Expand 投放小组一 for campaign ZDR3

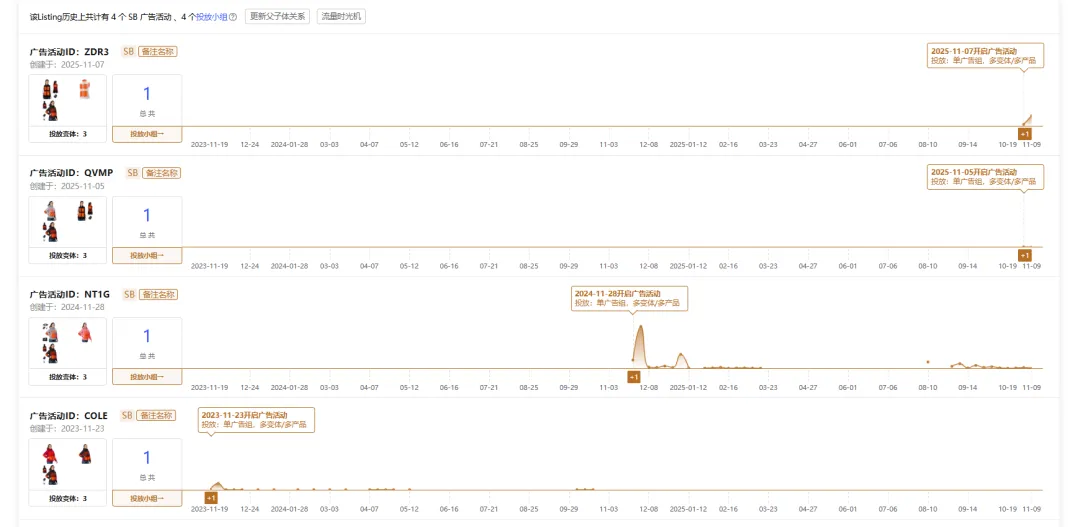pos(147,133)
